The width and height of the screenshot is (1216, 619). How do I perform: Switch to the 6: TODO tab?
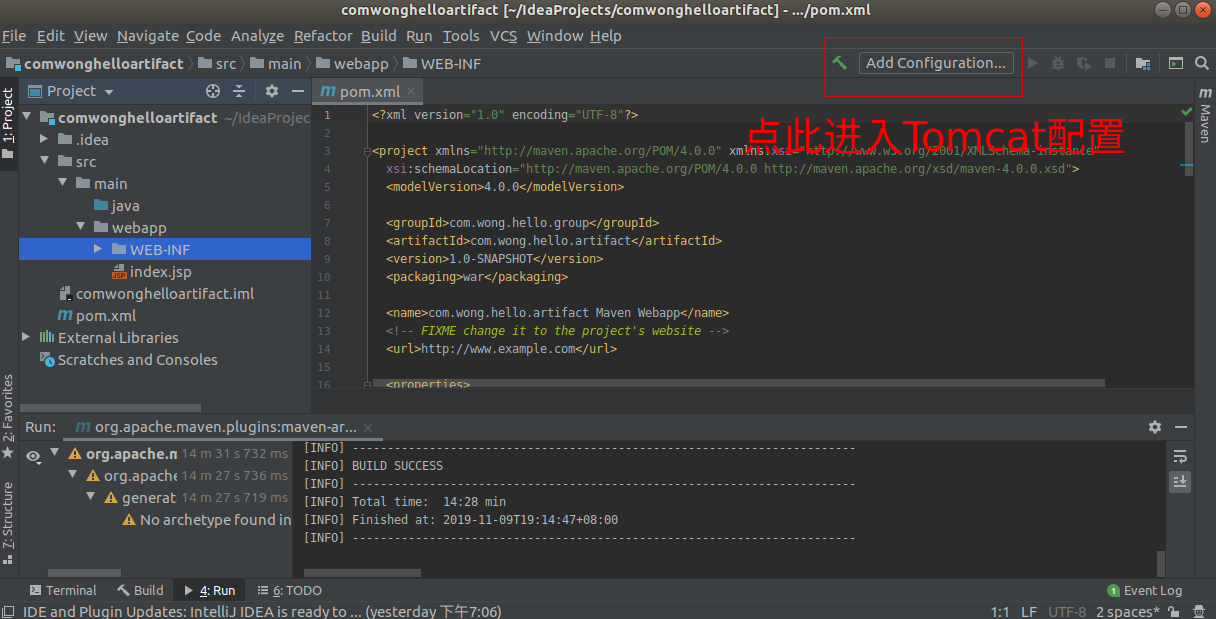pos(290,590)
